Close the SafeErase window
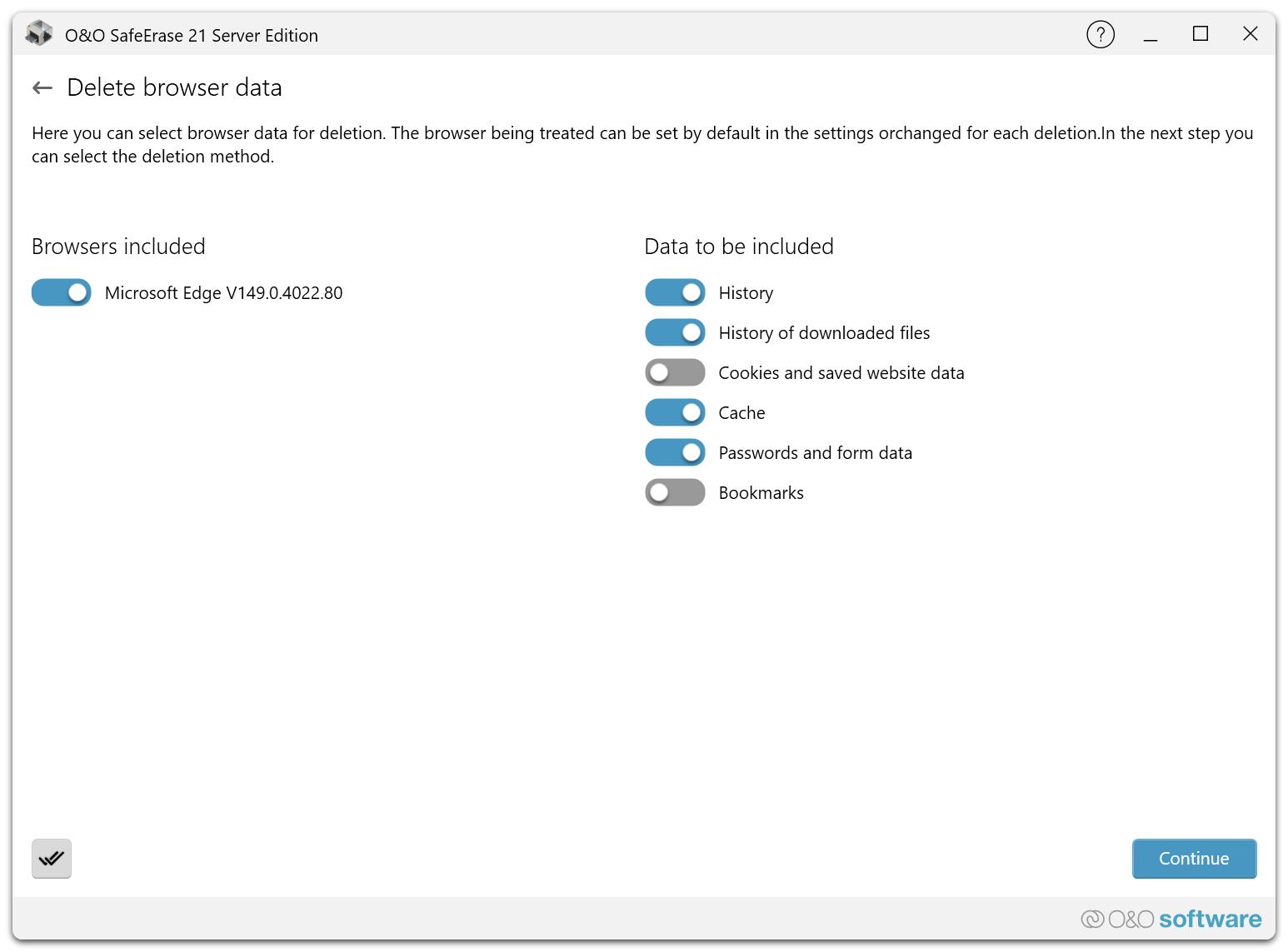This screenshot has width=1288, height=952. pyautogui.click(x=1251, y=34)
